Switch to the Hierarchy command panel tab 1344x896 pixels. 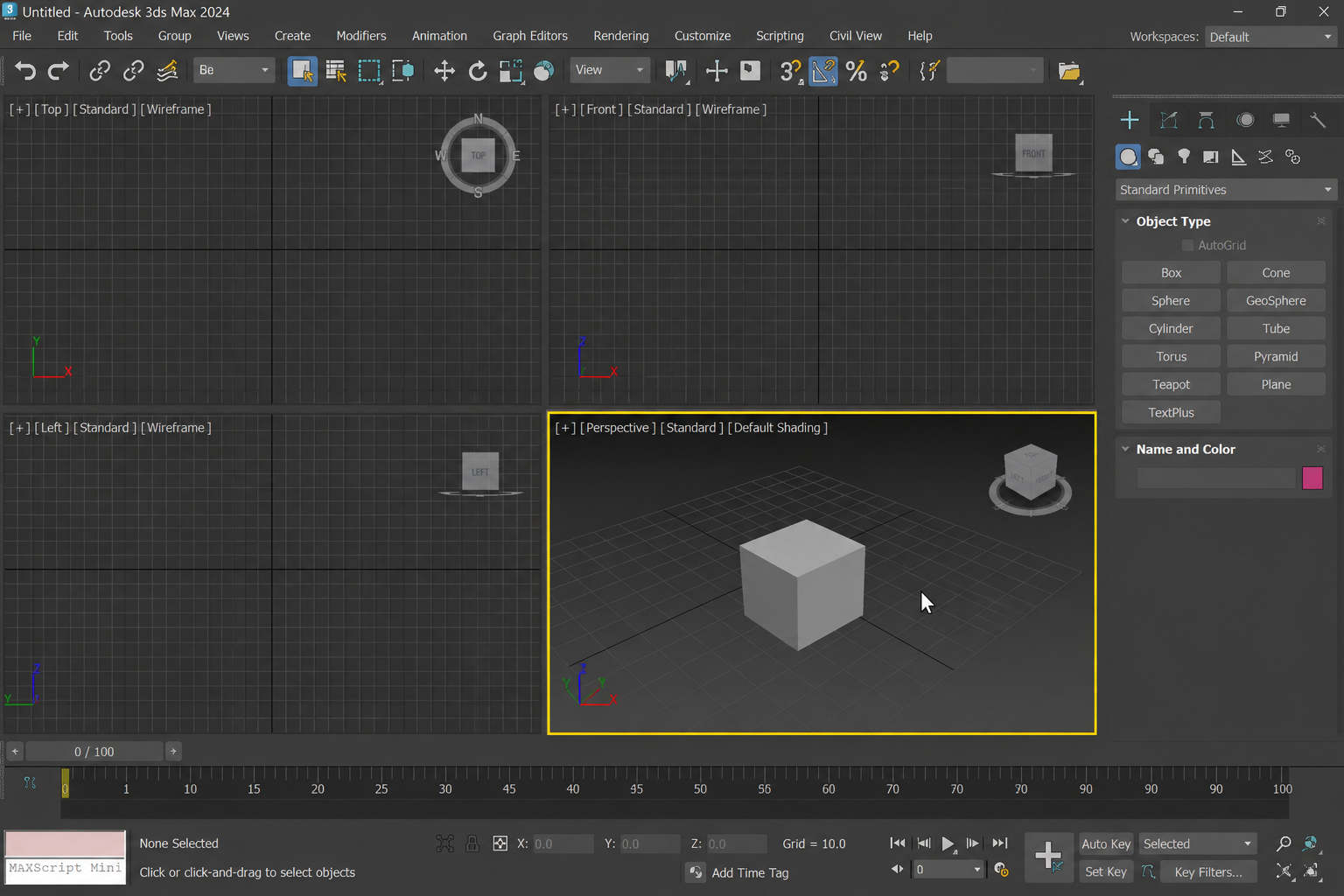click(1207, 120)
